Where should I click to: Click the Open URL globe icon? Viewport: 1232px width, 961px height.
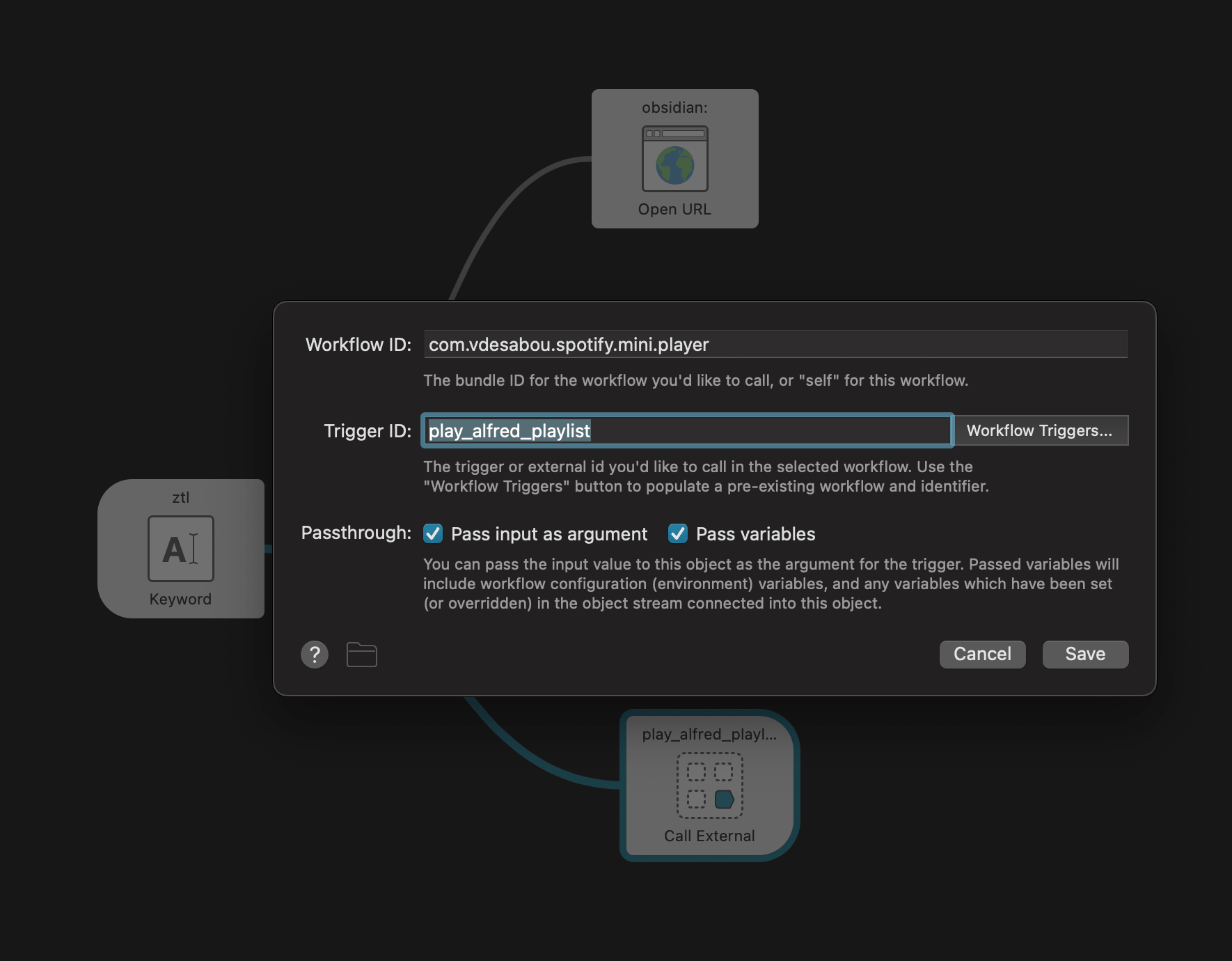point(675,159)
